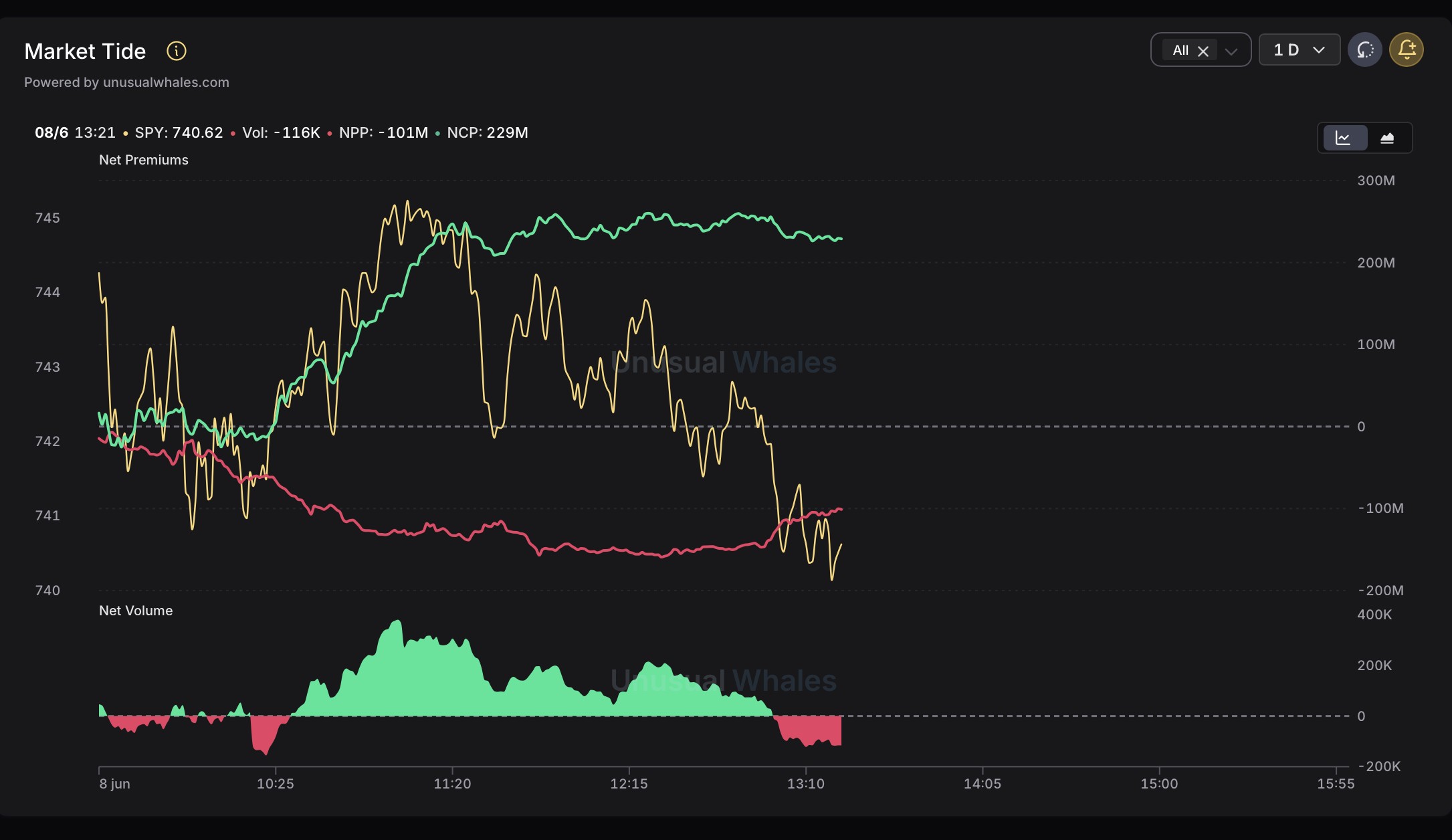
Task: Click the 10:25 time axis label
Action: point(276,784)
